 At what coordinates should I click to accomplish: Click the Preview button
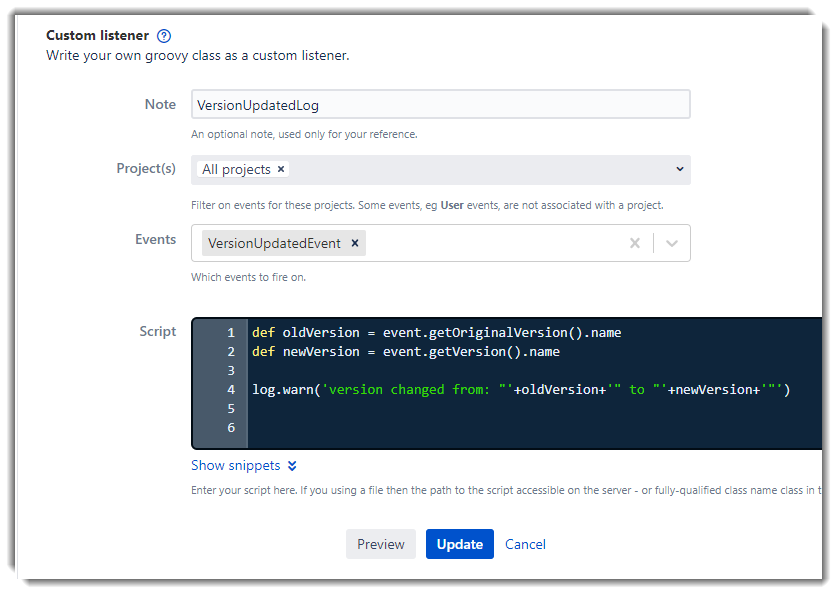pos(381,544)
